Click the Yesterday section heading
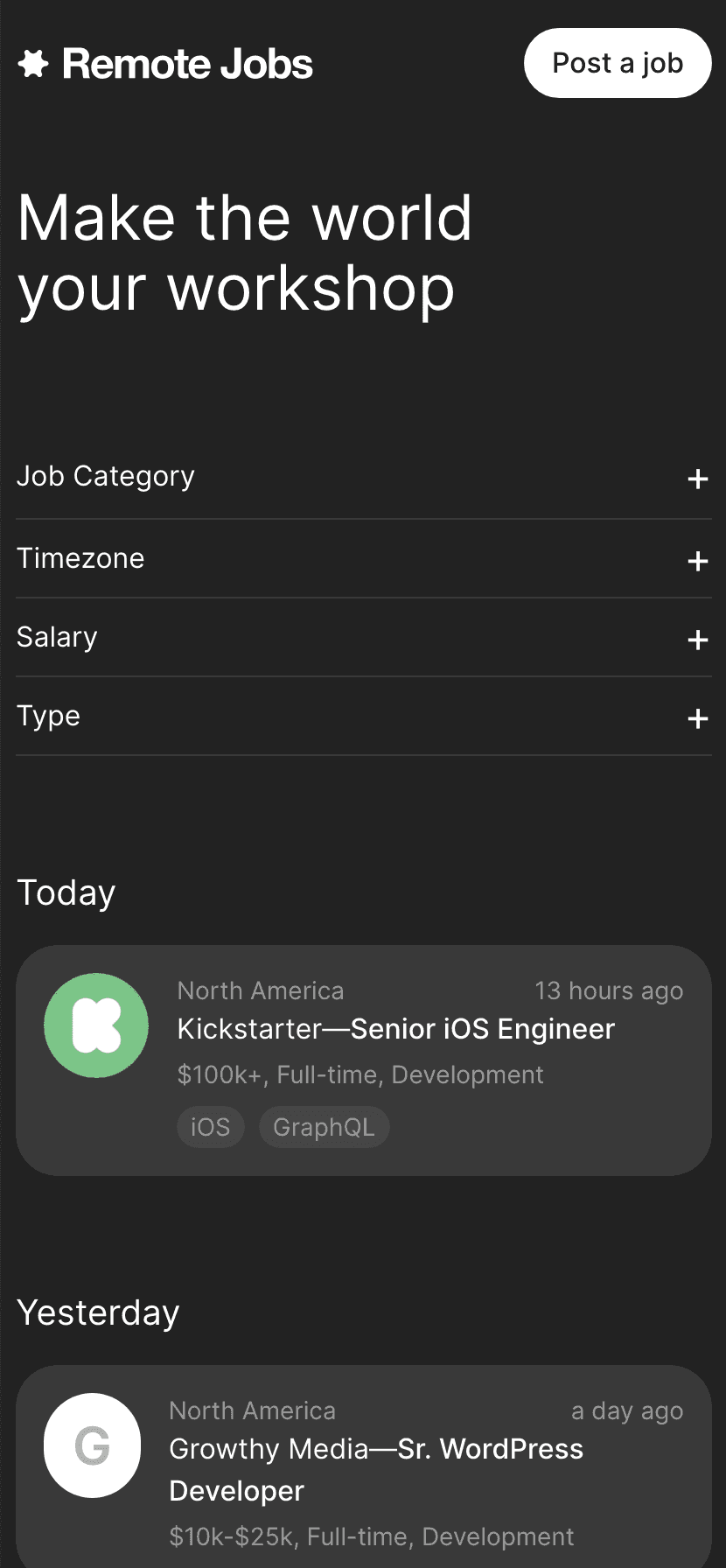Viewport: 726px width, 1568px height. tap(98, 1312)
